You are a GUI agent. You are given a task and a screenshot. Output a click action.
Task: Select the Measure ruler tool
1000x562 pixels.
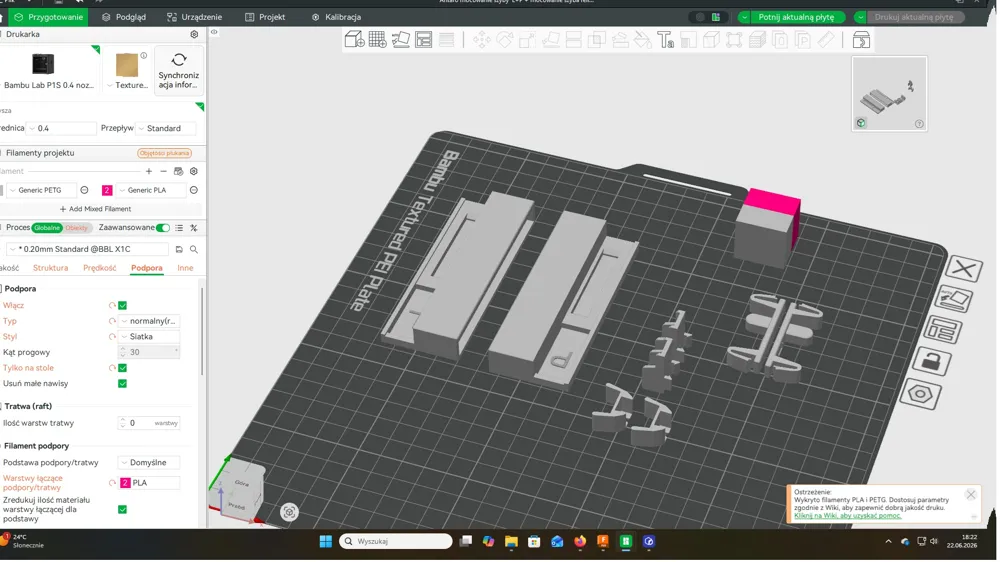tap(826, 40)
